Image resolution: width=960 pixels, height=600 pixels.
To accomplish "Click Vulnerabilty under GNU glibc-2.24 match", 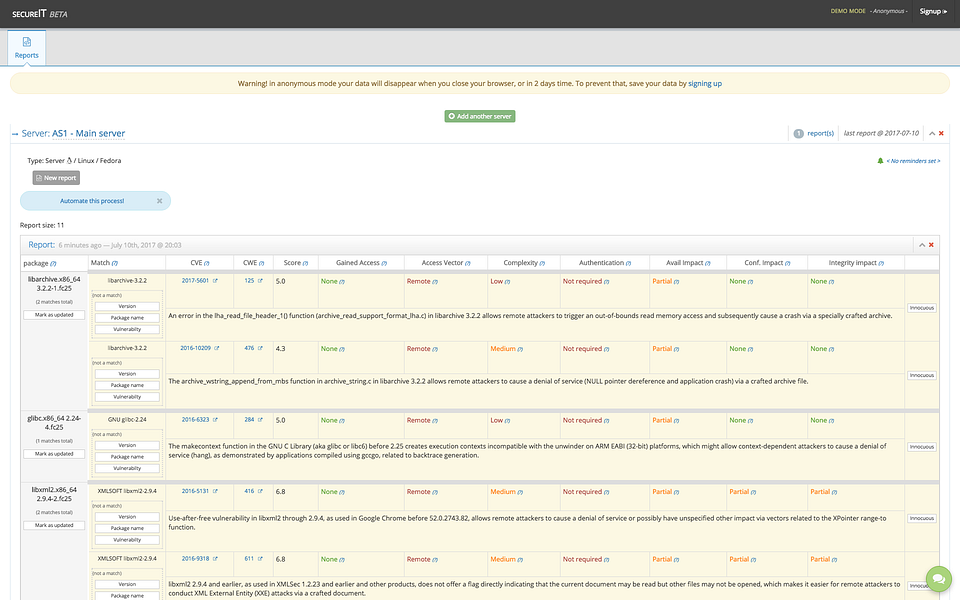I will pyautogui.click(x=127, y=468).
